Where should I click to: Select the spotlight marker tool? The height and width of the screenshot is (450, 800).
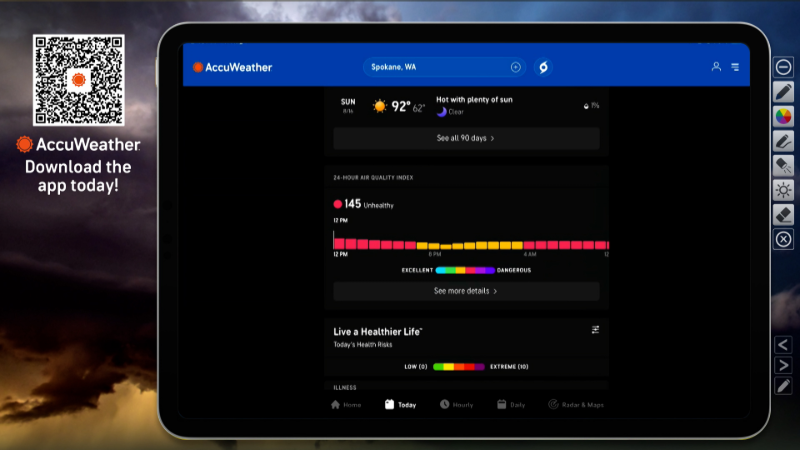point(783,165)
